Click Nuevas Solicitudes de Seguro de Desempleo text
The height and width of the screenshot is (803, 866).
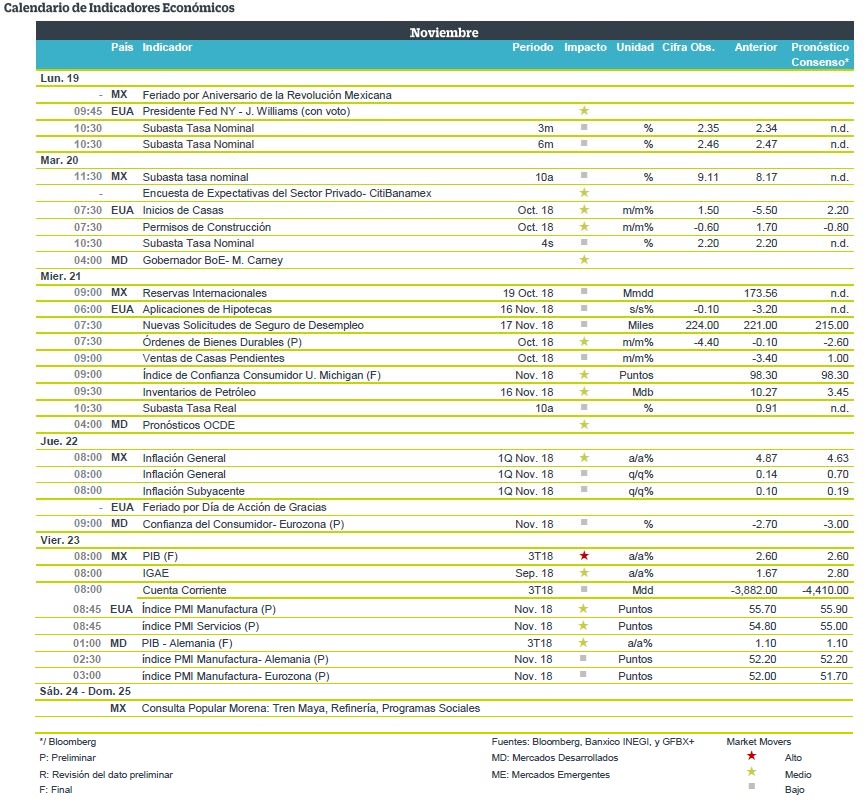(253, 325)
